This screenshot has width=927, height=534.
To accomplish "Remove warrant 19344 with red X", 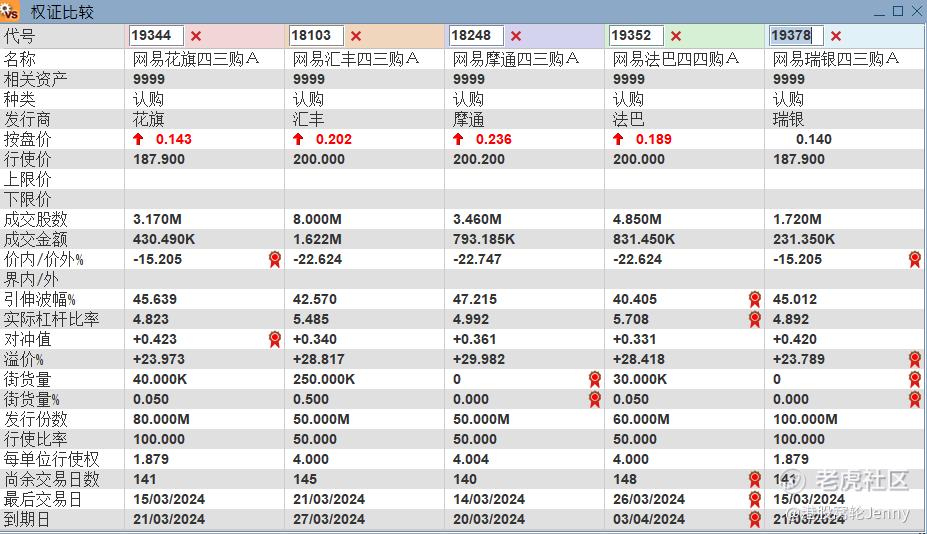I will tap(196, 36).
